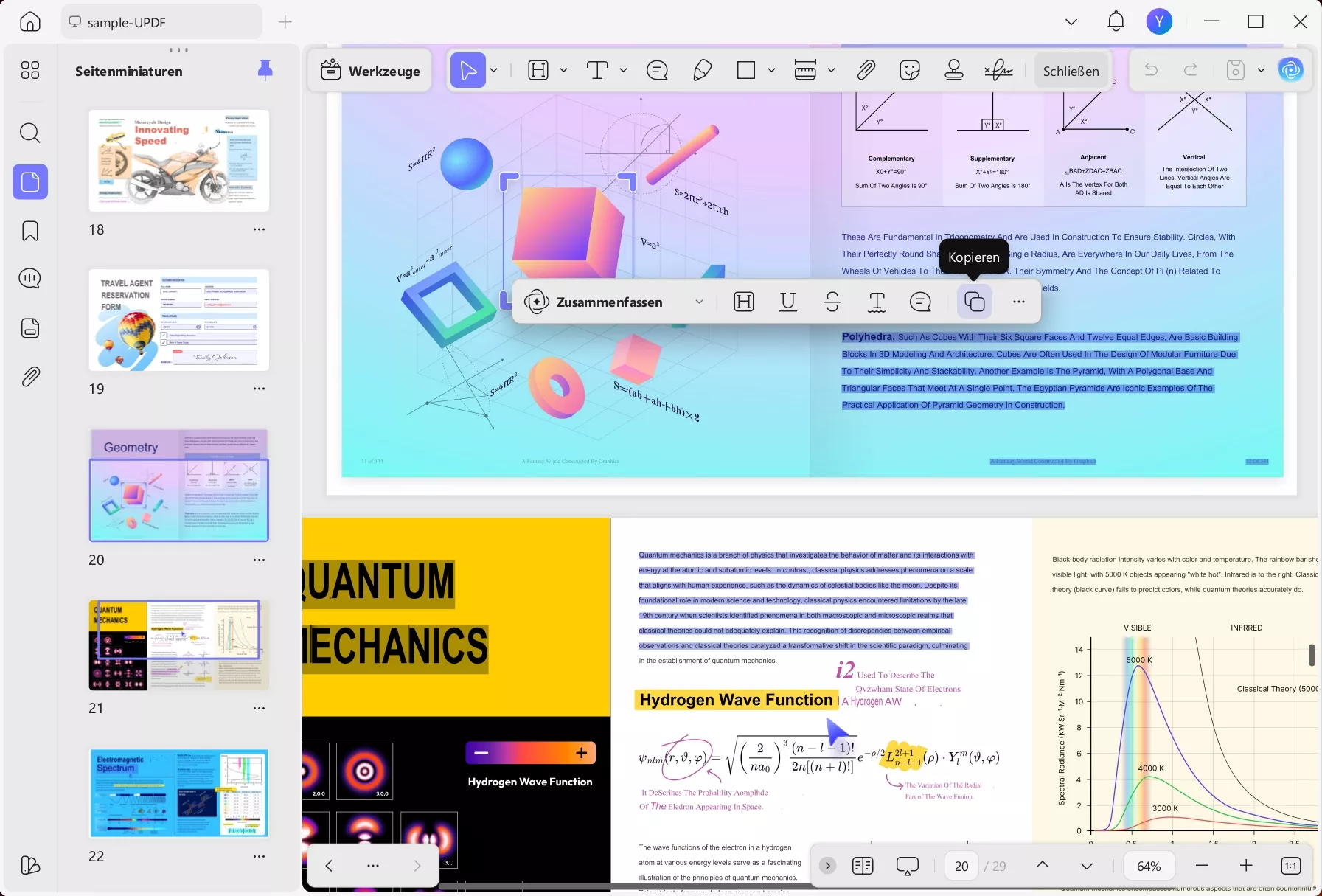Switch to the sample-UPDF tab
Image resolution: width=1322 pixels, height=896 pixels.
(161, 22)
